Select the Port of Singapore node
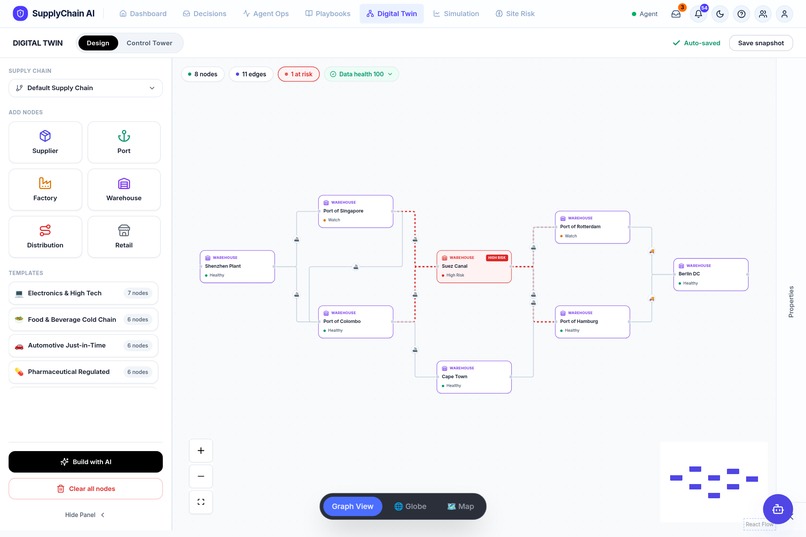This screenshot has width=806, height=537. tap(356, 211)
